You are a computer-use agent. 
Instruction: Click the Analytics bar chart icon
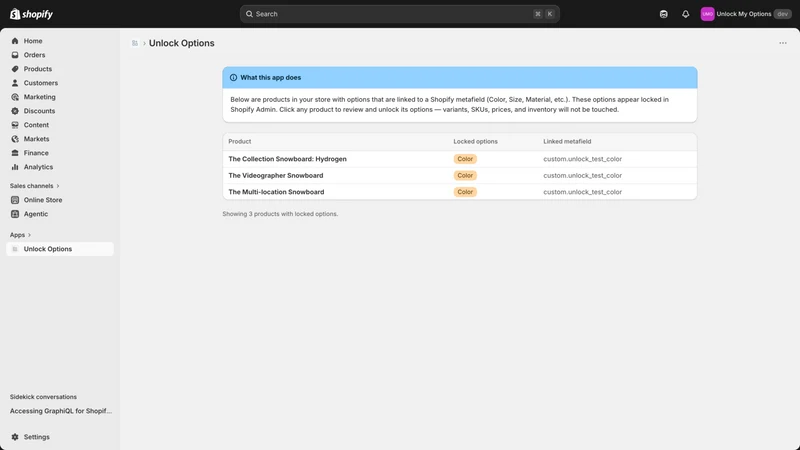point(15,167)
